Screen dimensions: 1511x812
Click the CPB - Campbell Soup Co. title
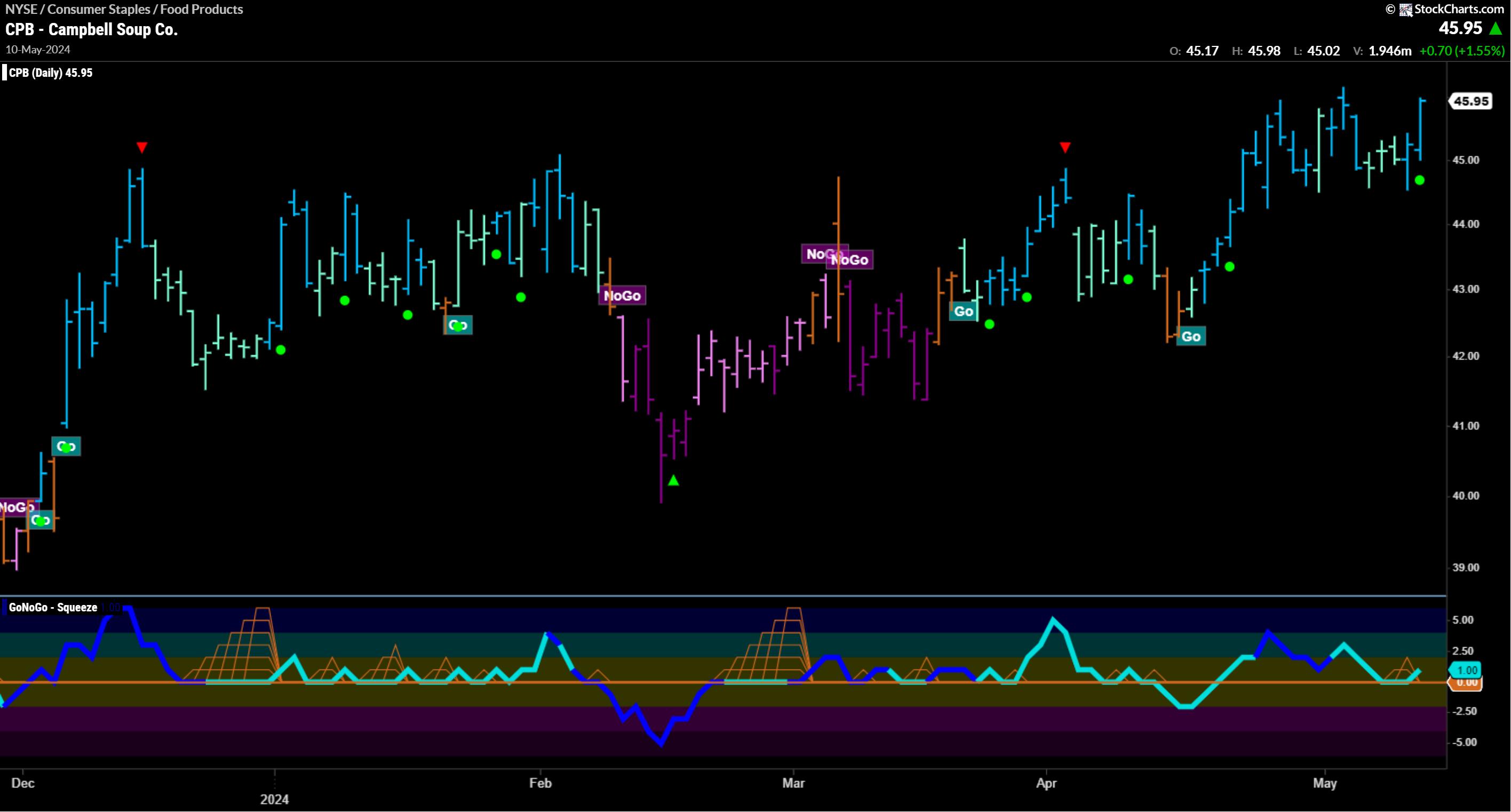tap(92, 29)
